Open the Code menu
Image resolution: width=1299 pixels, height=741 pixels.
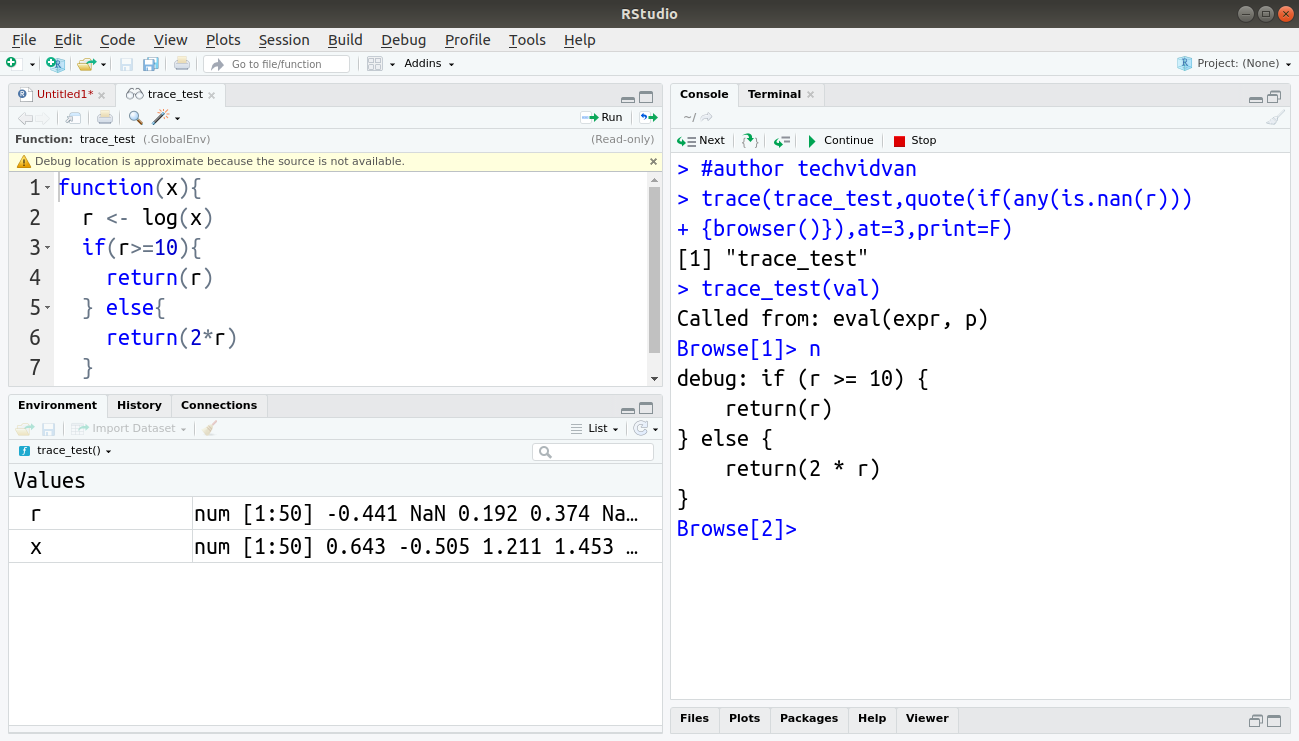pos(117,40)
